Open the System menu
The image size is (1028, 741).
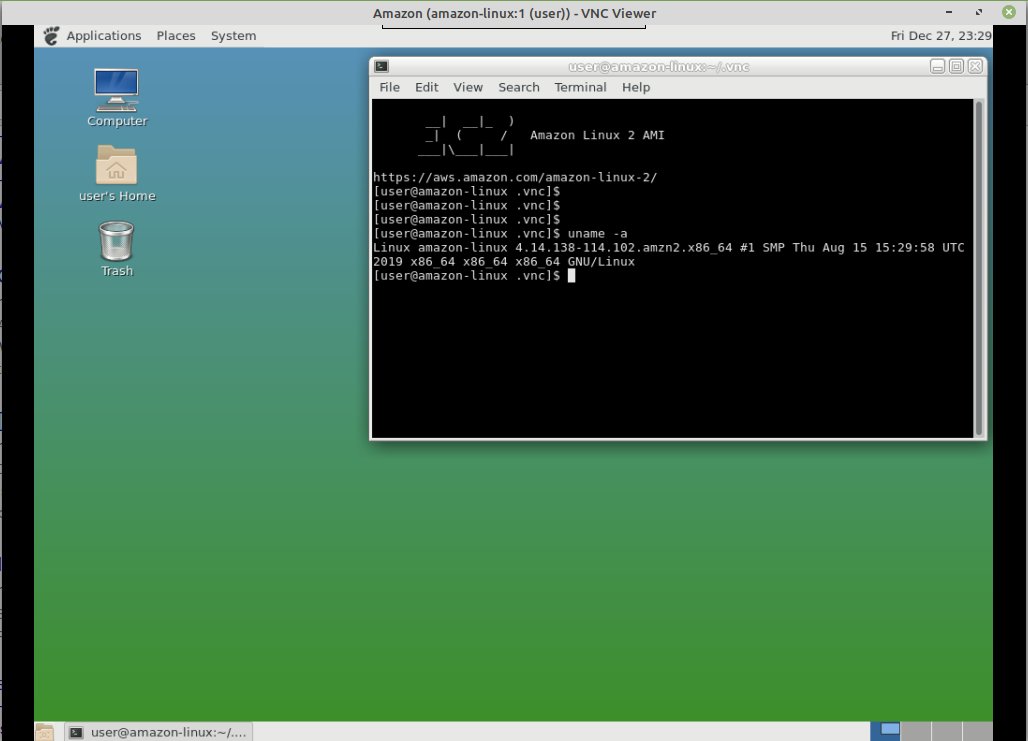[x=233, y=35]
